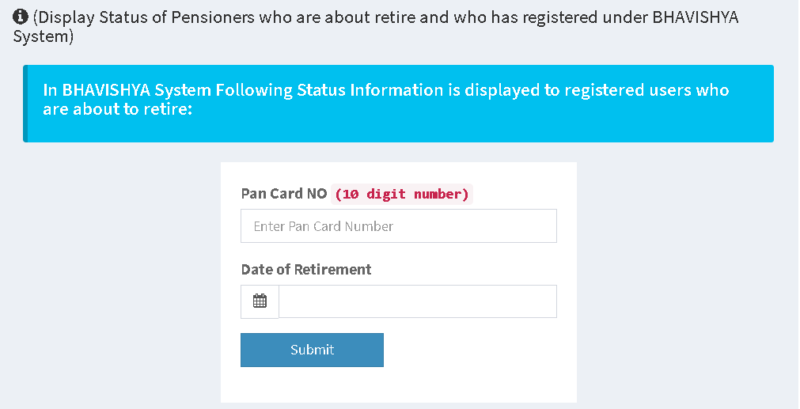Click empty space right of Submit button

[470, 350]
